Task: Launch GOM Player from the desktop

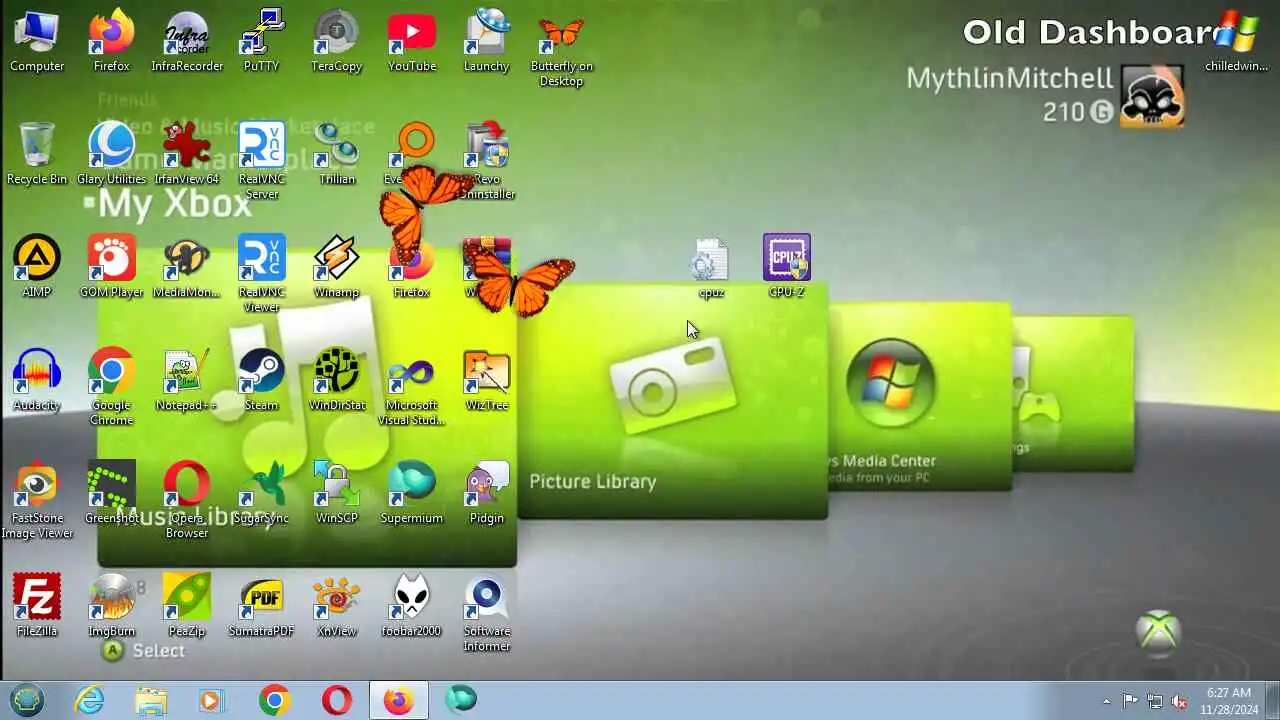Action: point(112,268)
